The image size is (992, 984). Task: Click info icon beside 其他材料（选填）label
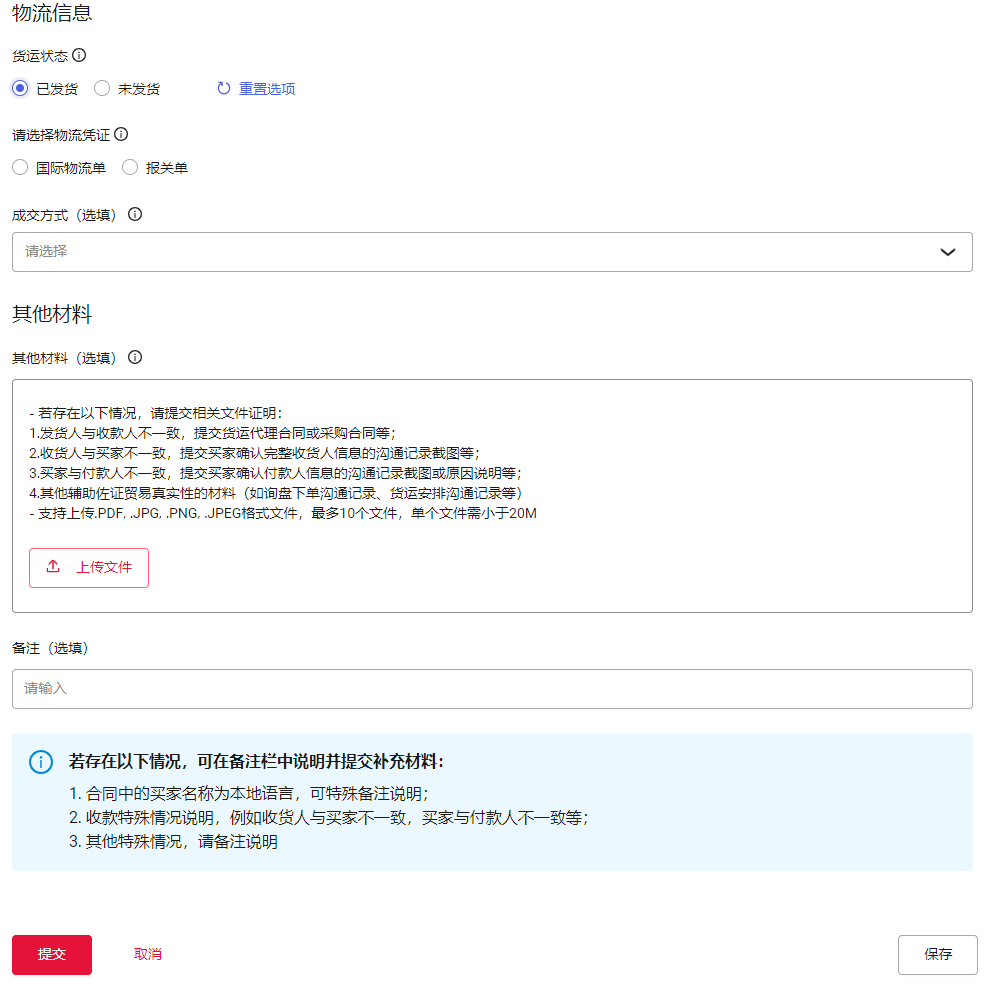pyautogui.click(x=135, y=357)
